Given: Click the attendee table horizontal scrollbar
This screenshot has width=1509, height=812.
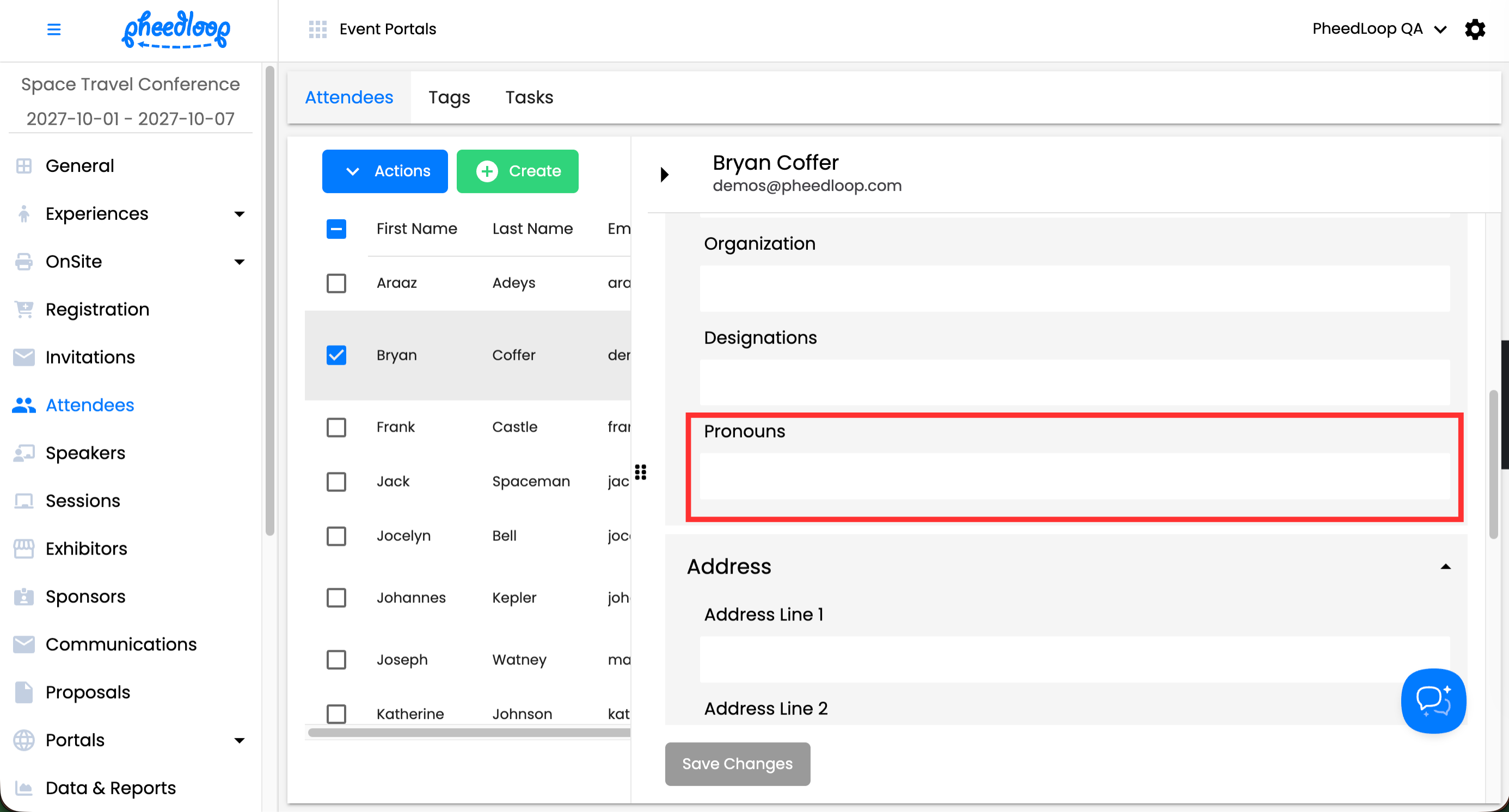Looking at the screenshot, I should click(469, 733).
